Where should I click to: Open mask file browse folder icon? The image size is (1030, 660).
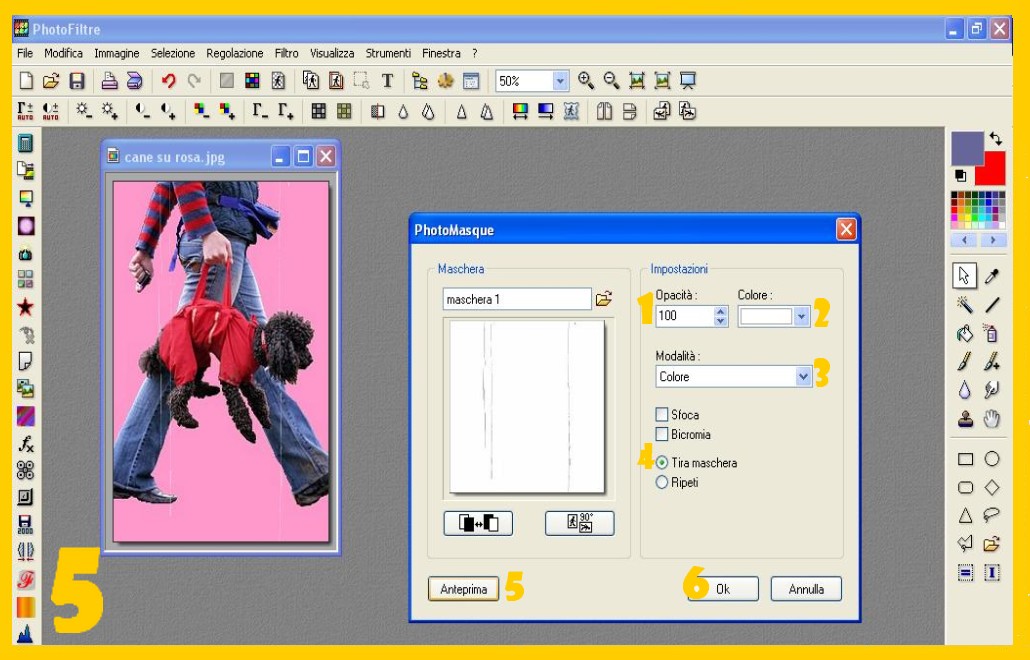tap(604, 298)
